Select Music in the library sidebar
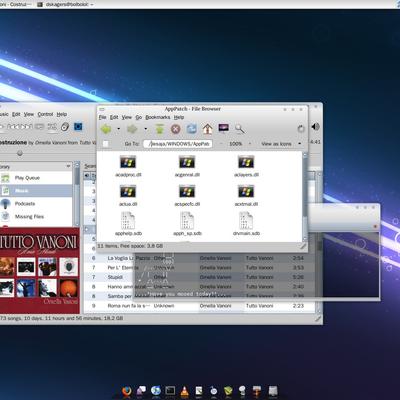This screenshot has width=400, height=400. pos(36,191)
